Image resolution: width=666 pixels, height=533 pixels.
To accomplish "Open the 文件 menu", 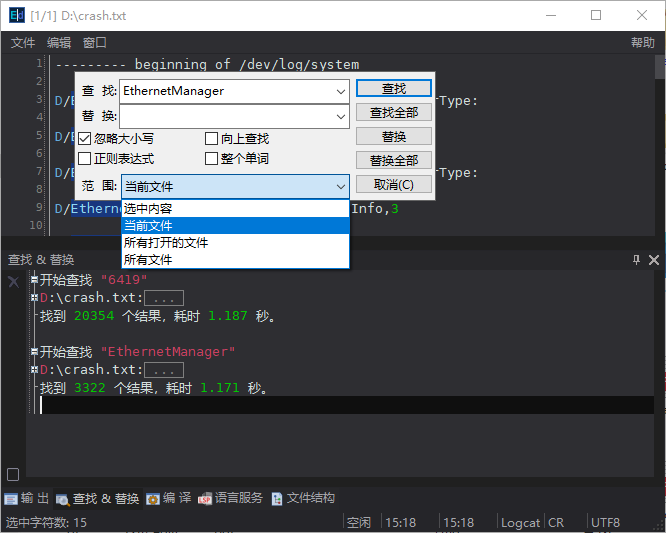I will [x=23, y=42].
